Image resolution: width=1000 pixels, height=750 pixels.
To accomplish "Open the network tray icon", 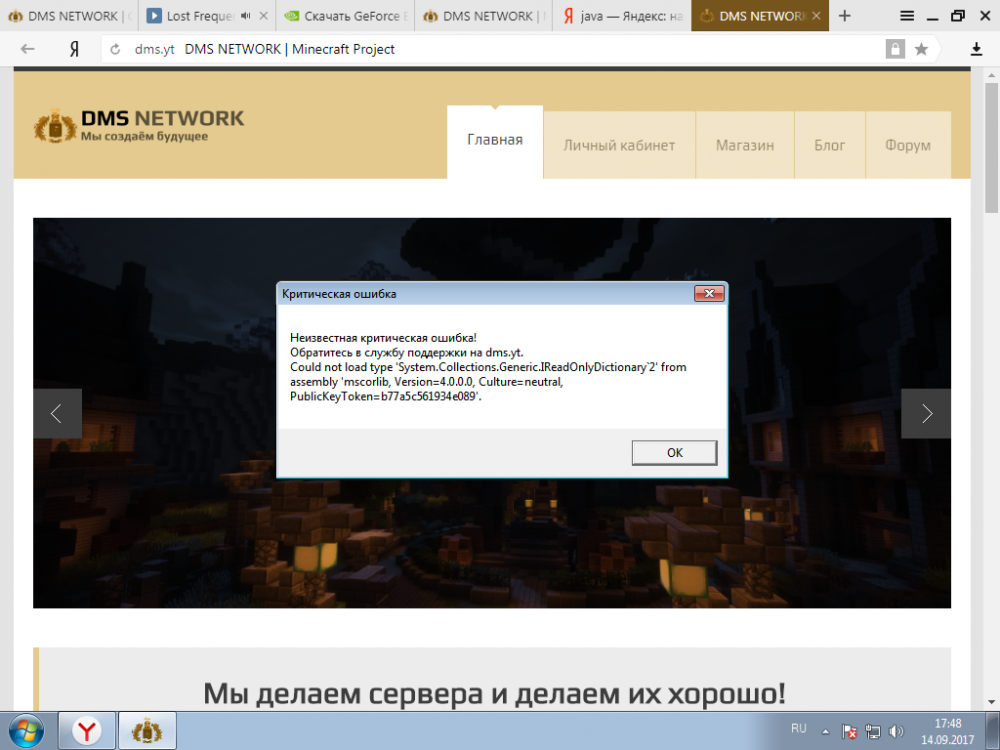I will click(x=872, y=732).
